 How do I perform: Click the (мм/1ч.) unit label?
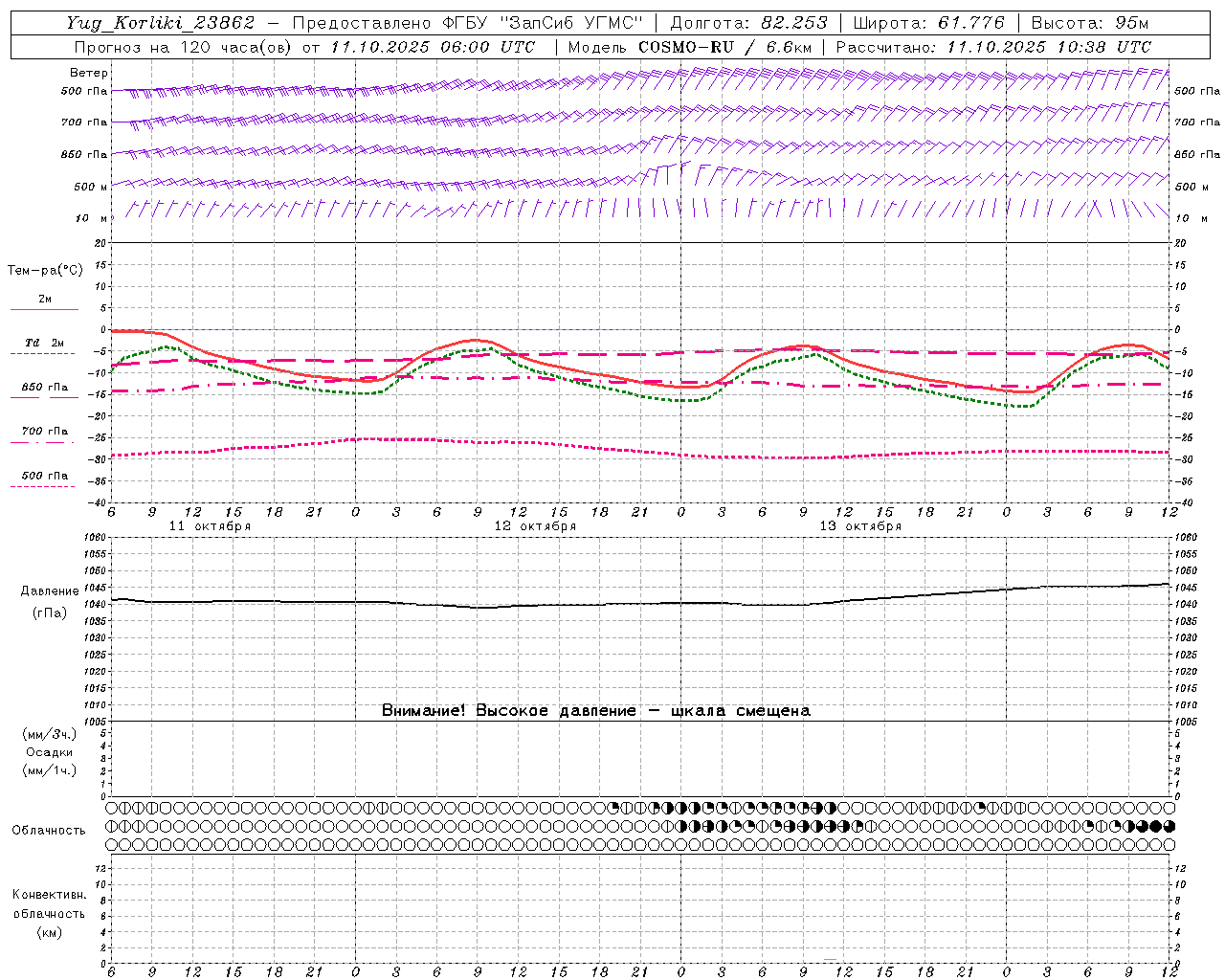[x=49, y=770]
